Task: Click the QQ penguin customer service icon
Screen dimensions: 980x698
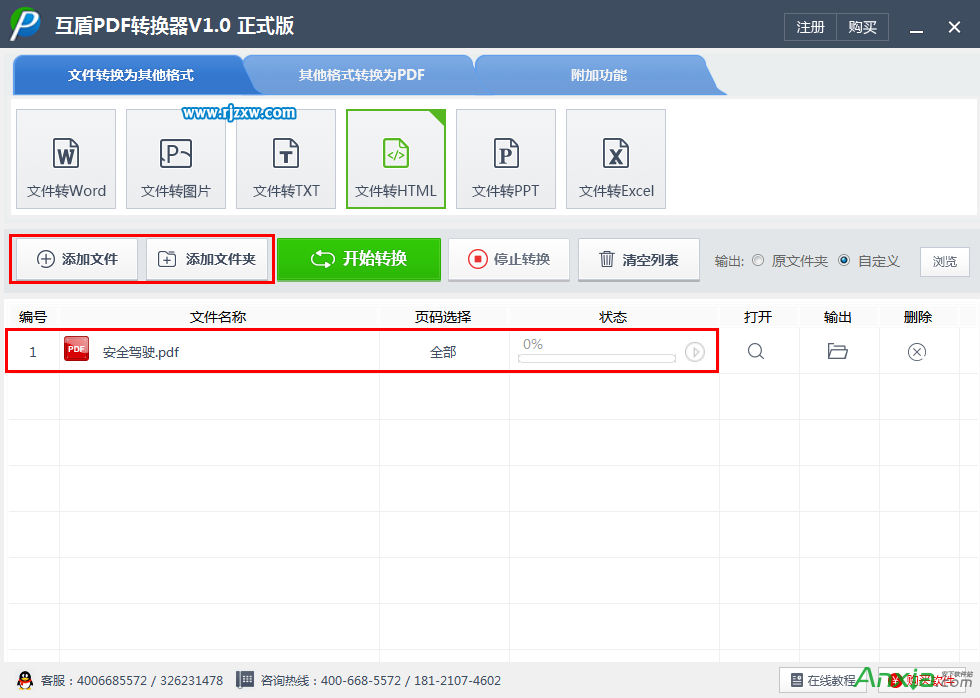Action: tap(25, 680)
